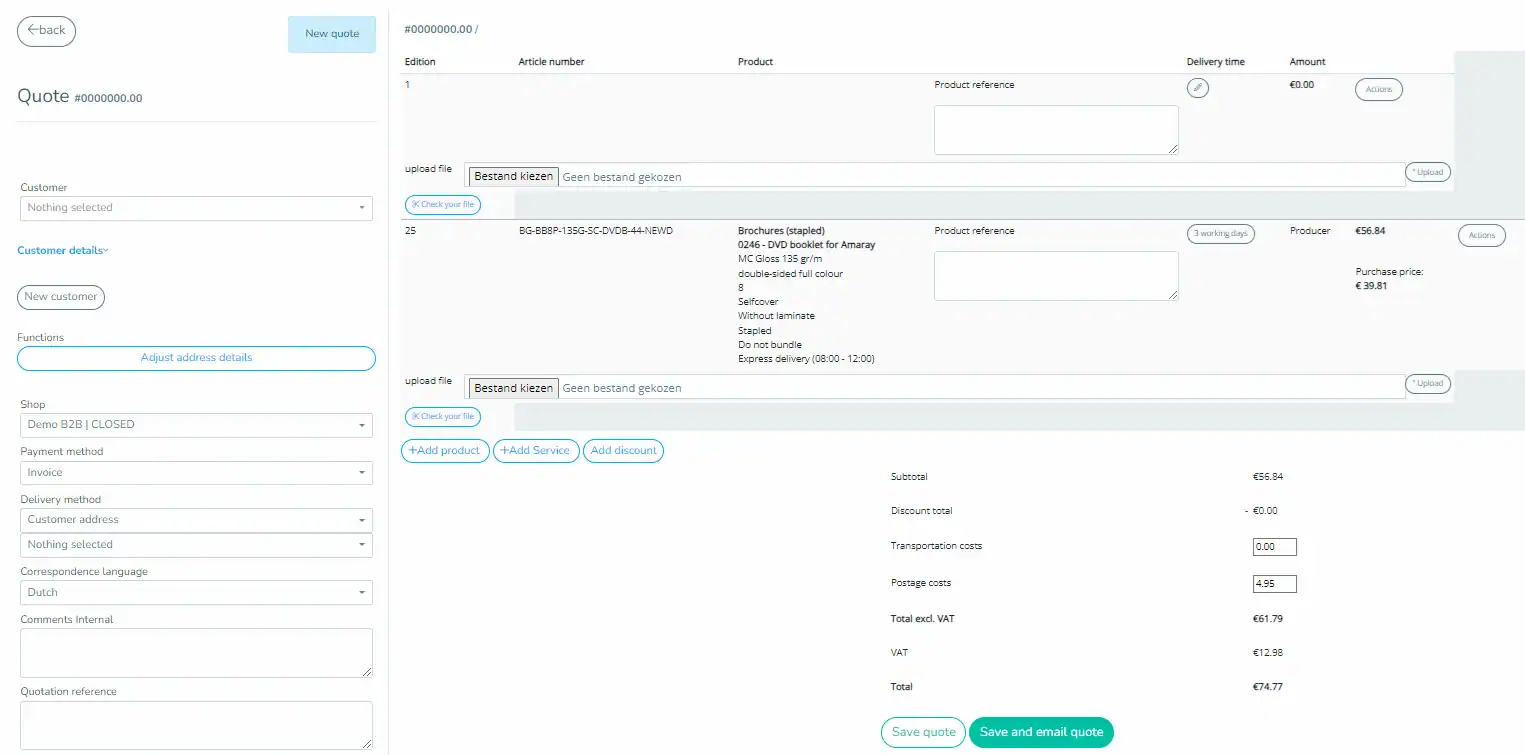Click Product reference box for edition 25
The image size is (1525, 755).
tap(1056, 276)
